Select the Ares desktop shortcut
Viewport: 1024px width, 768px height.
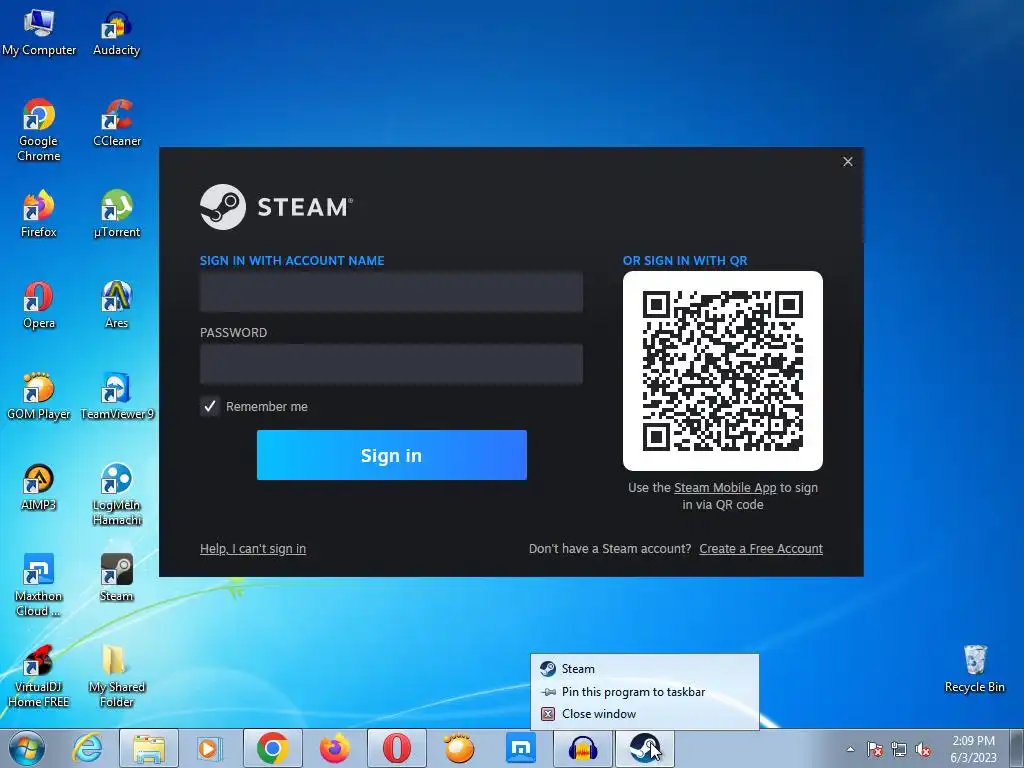click(117, 305)
